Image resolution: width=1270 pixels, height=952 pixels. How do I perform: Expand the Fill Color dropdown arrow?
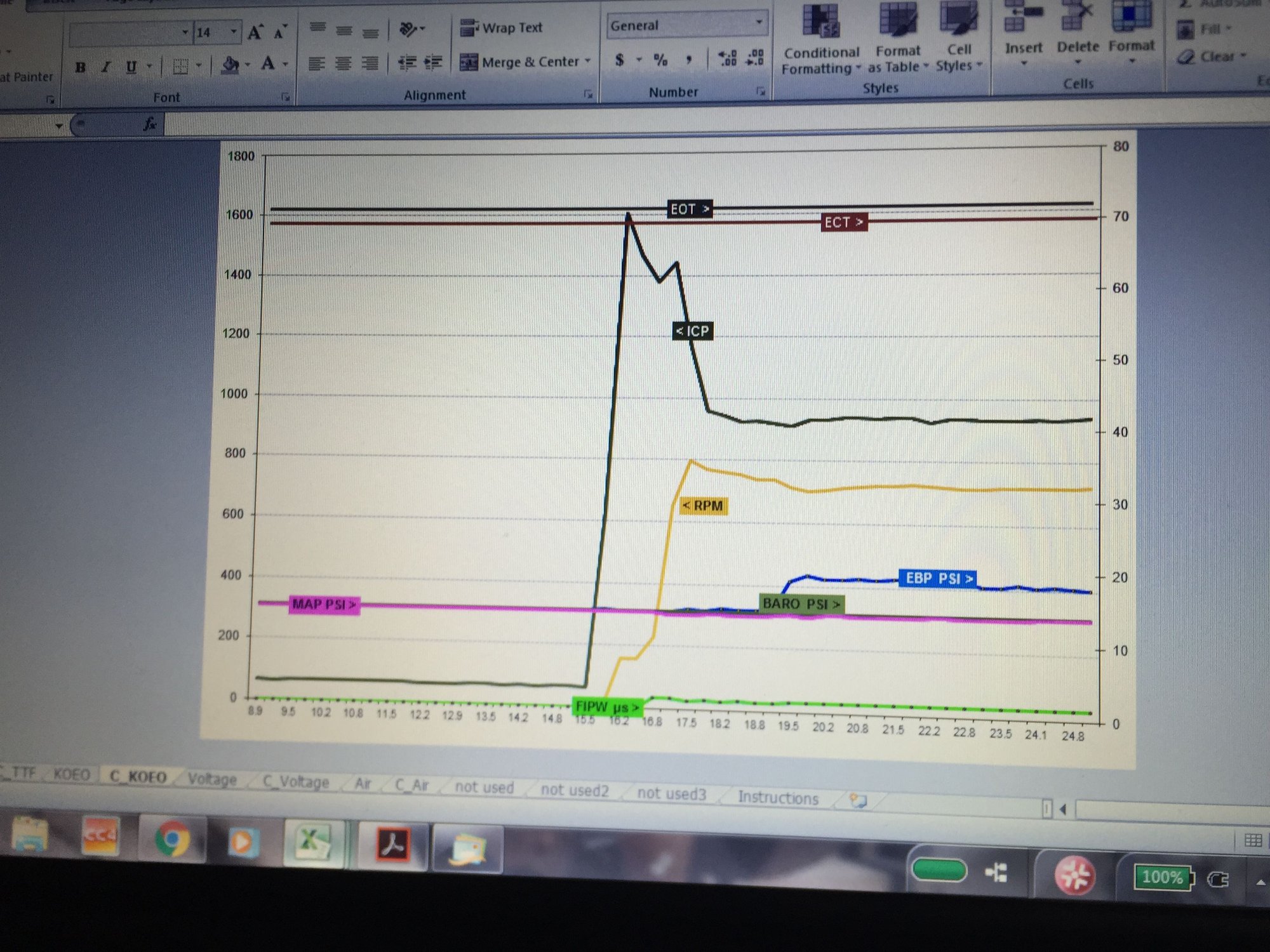(247, 63)
